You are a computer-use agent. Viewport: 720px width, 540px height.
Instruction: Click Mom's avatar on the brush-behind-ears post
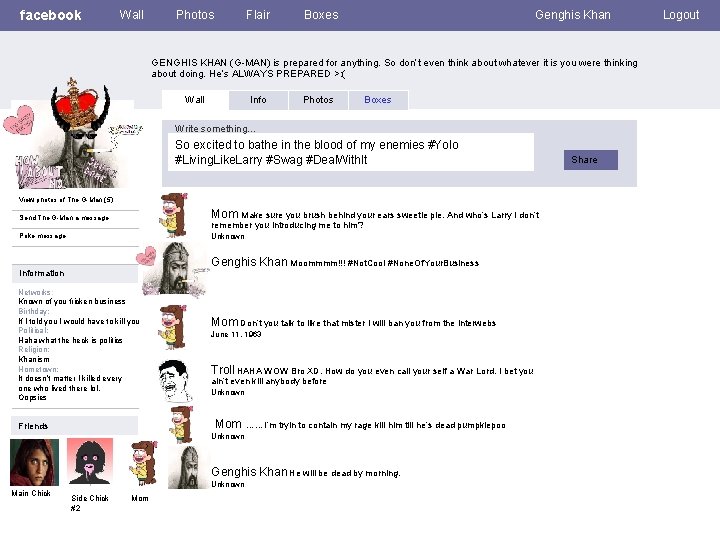point(174,215)
